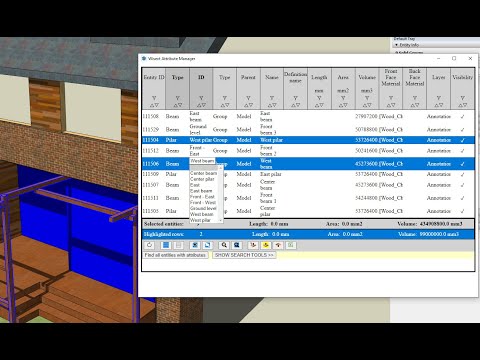Click the Name cell Center pilar in row 111505

268,211
